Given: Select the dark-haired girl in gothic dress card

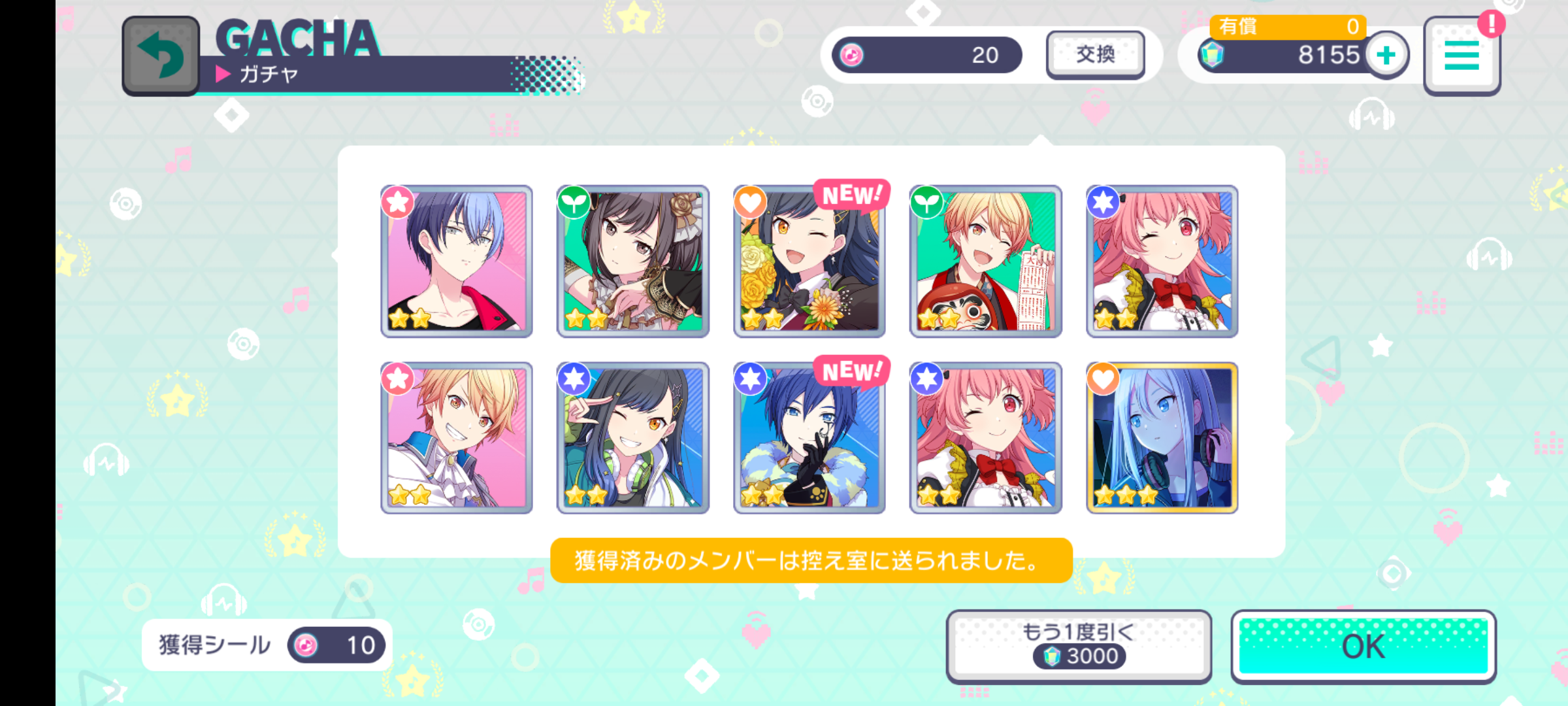Looking at the screenshot, I should pyautogui.click(x=633, y=261).
